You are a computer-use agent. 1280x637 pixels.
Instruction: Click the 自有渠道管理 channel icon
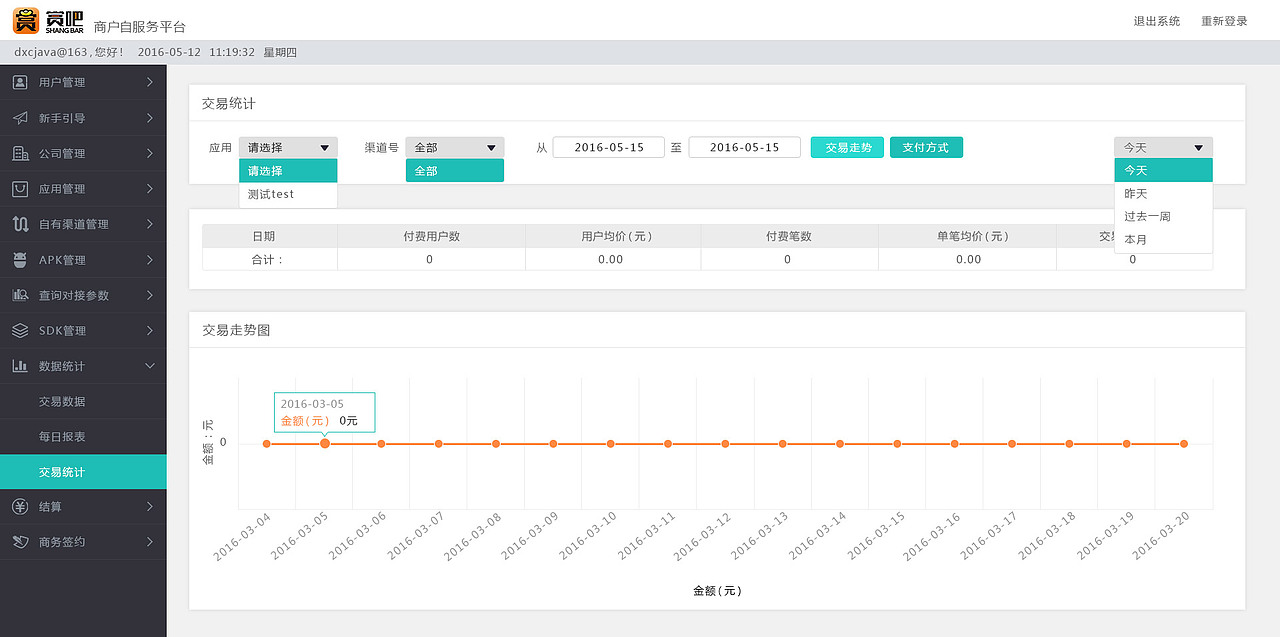20,224
